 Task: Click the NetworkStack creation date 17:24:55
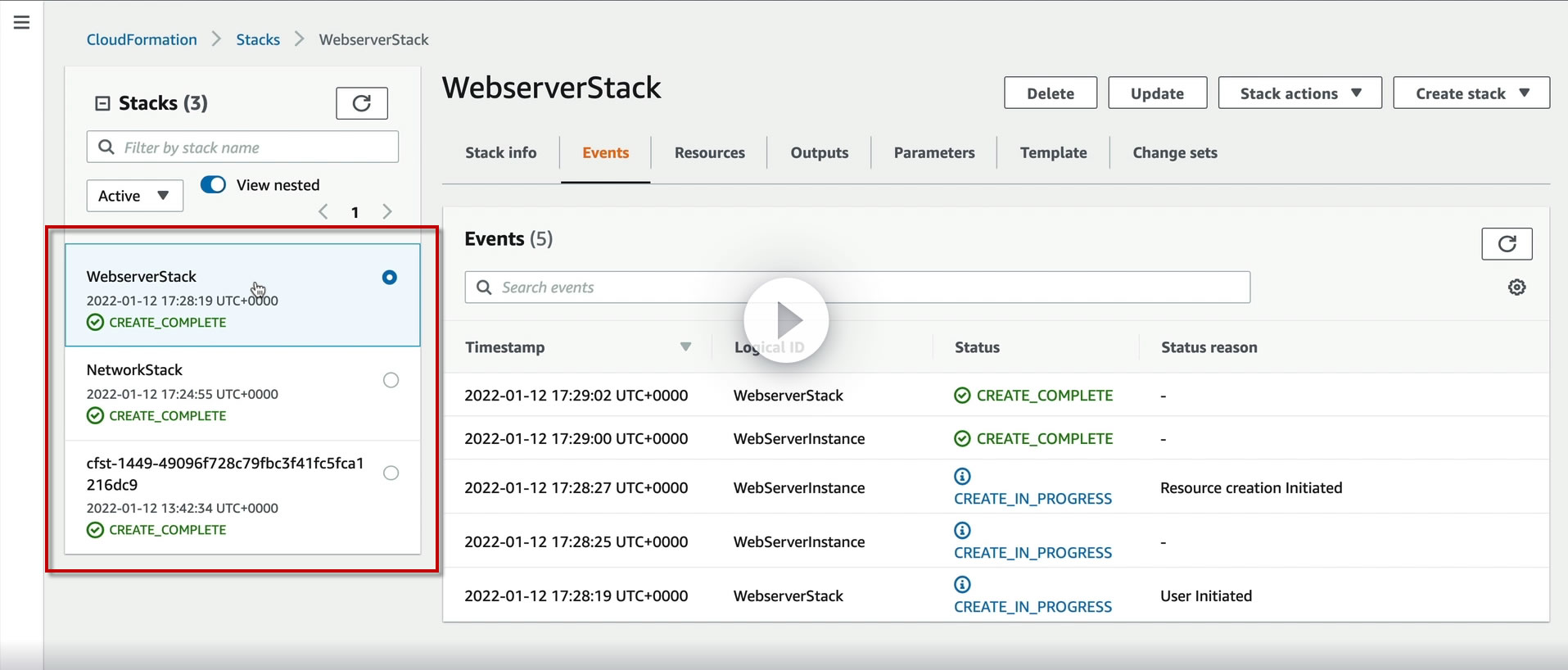tap(183, 394)
